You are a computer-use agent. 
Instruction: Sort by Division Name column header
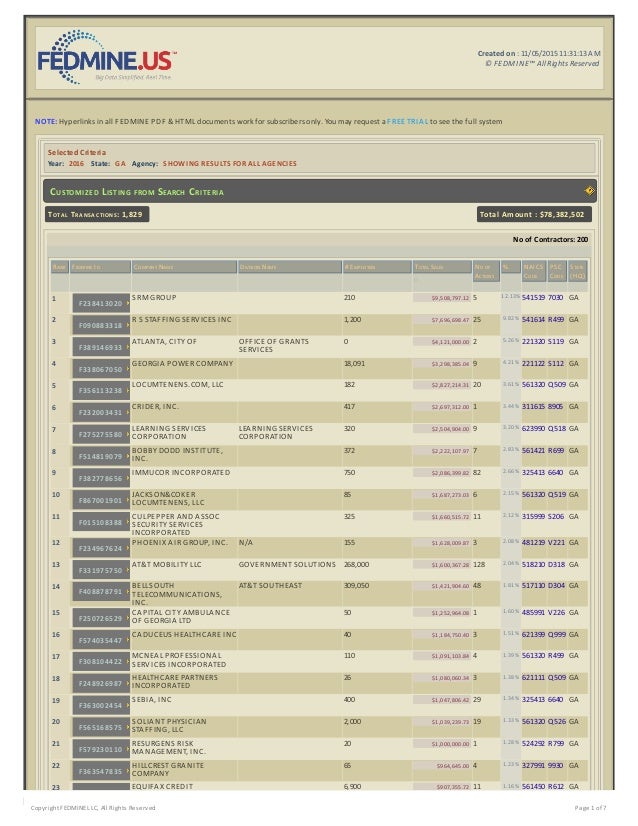pos(289,267)
